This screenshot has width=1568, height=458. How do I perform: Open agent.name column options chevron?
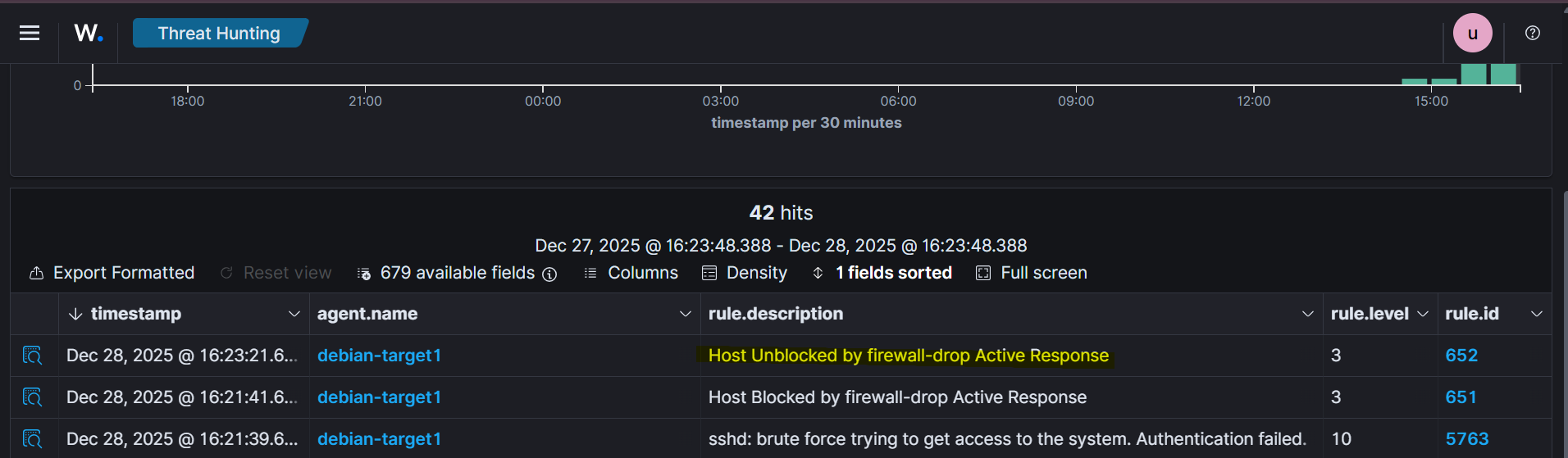[x=686, y=314]
